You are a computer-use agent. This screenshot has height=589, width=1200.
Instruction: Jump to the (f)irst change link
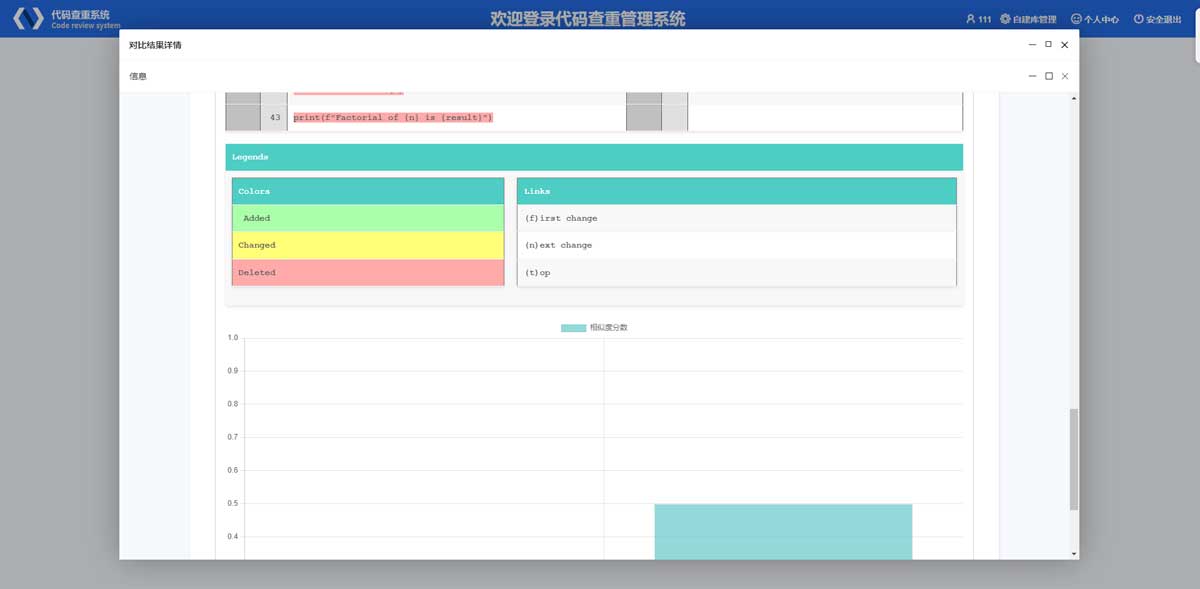pyautogui.click(x=560, y=218)
